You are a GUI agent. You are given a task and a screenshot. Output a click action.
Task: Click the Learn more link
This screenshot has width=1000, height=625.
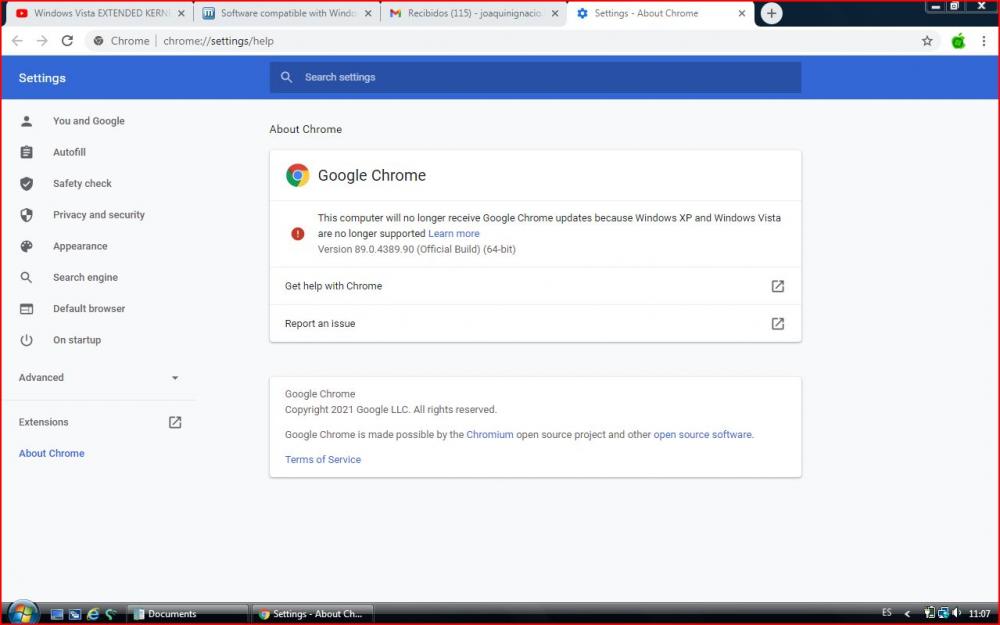tap(454, 234)
